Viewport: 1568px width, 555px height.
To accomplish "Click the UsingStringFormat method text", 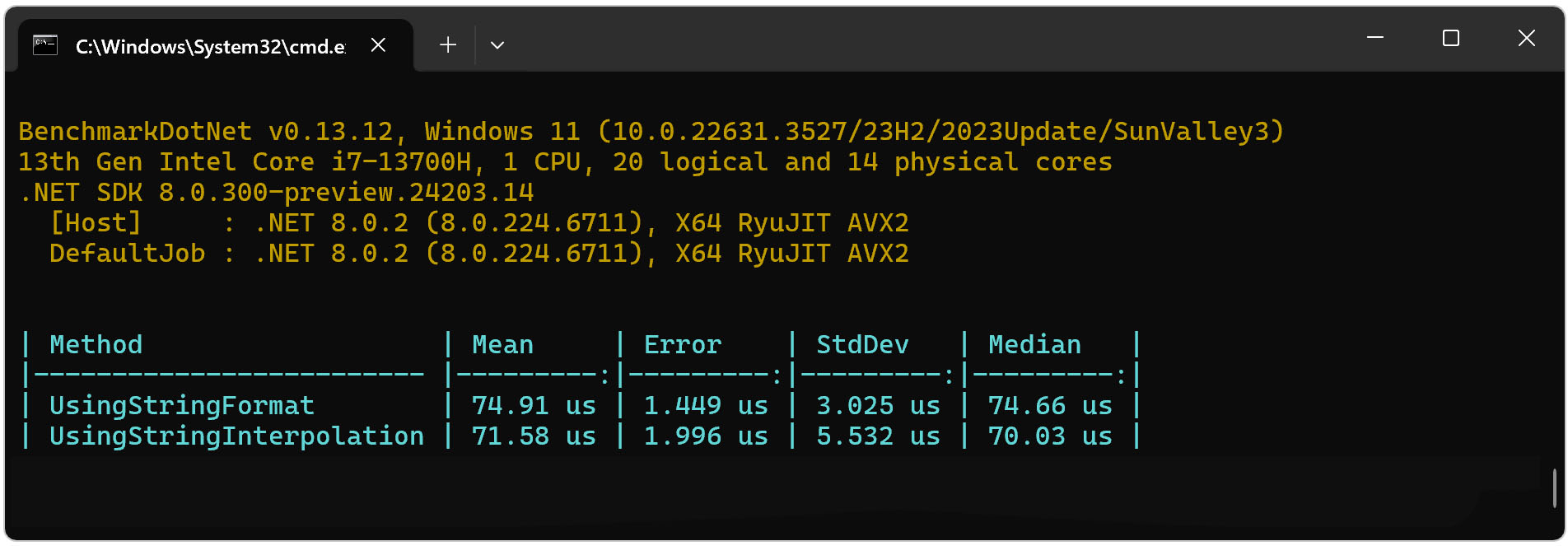I will click(x=181, y=405).
